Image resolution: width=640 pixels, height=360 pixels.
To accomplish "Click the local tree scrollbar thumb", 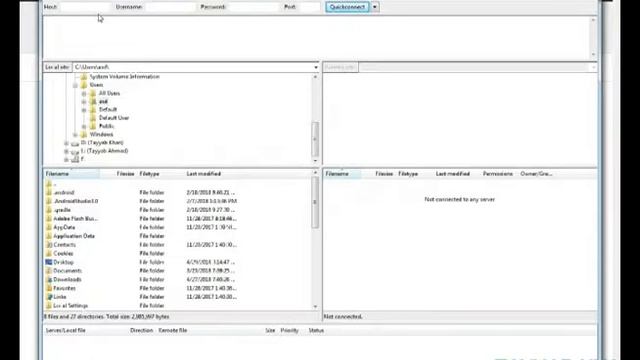I will point(315,139).
